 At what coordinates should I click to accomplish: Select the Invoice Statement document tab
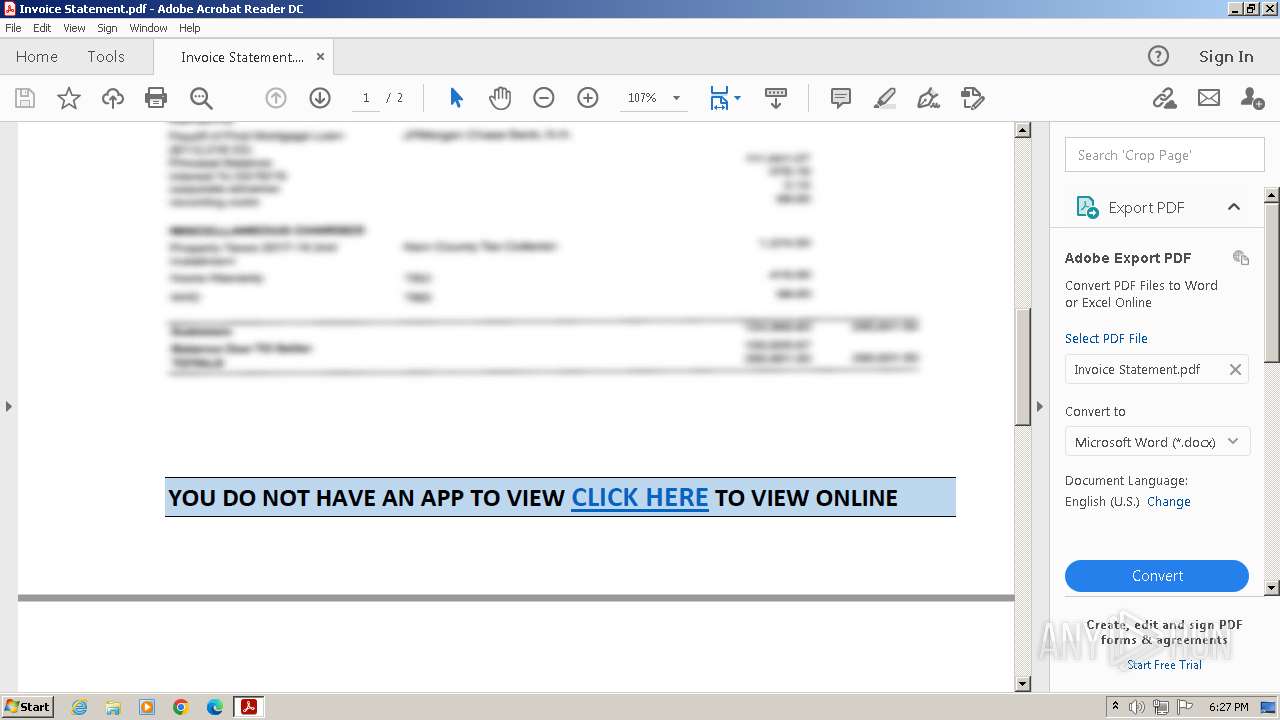tap(242, 57)
